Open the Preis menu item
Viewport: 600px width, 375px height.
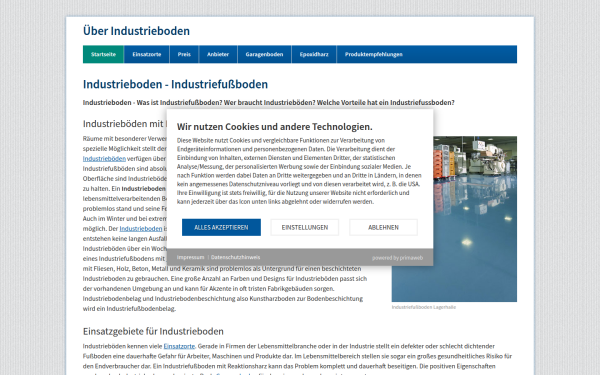184,54
